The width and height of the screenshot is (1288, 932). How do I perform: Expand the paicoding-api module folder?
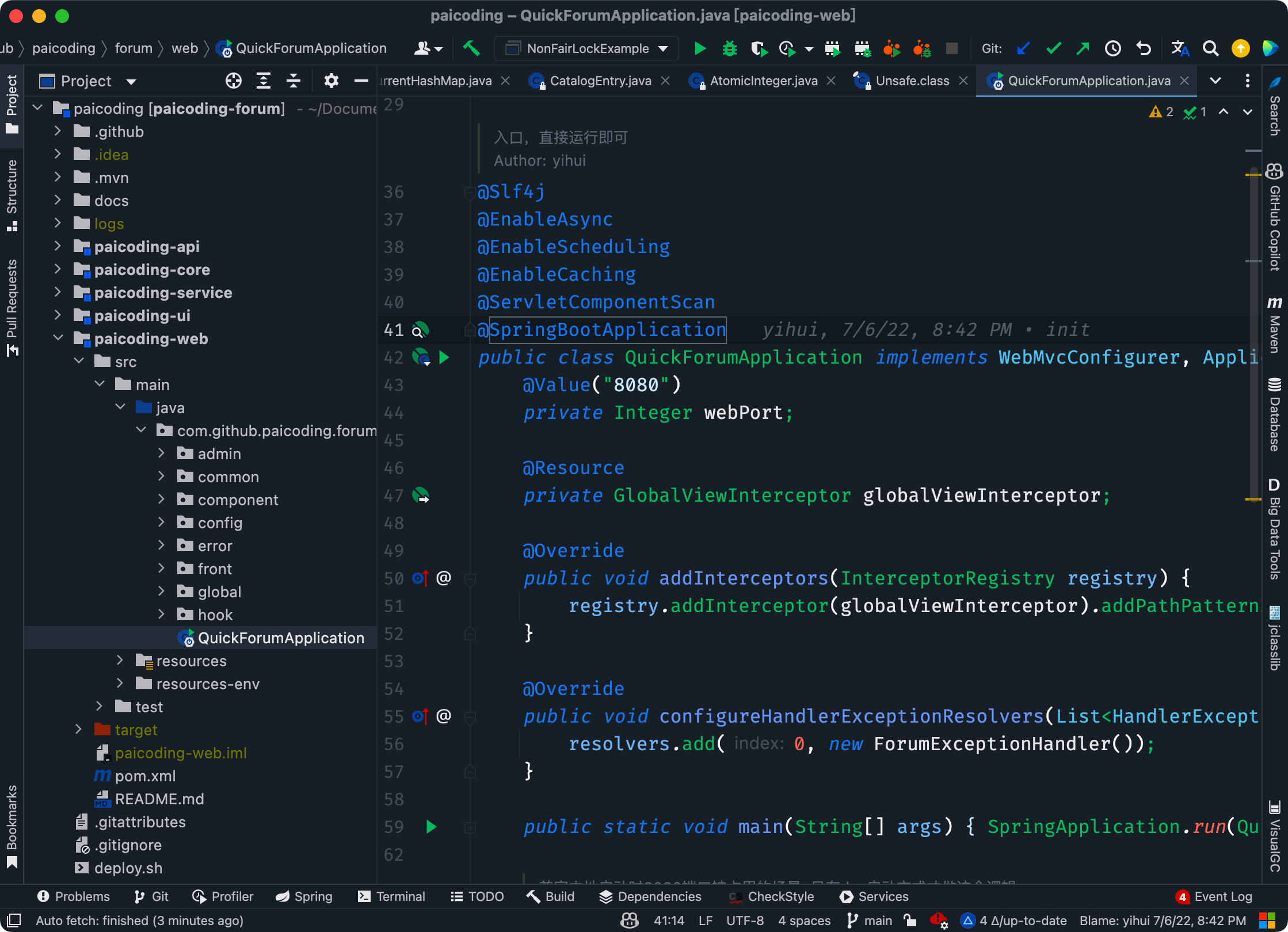tap(58, 246)
